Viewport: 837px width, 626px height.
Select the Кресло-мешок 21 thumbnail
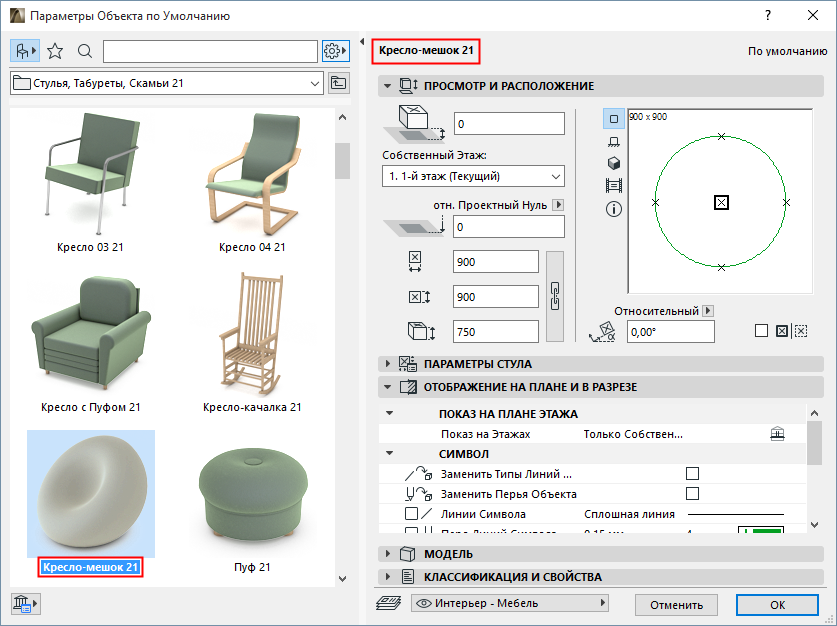click(91, 494)
